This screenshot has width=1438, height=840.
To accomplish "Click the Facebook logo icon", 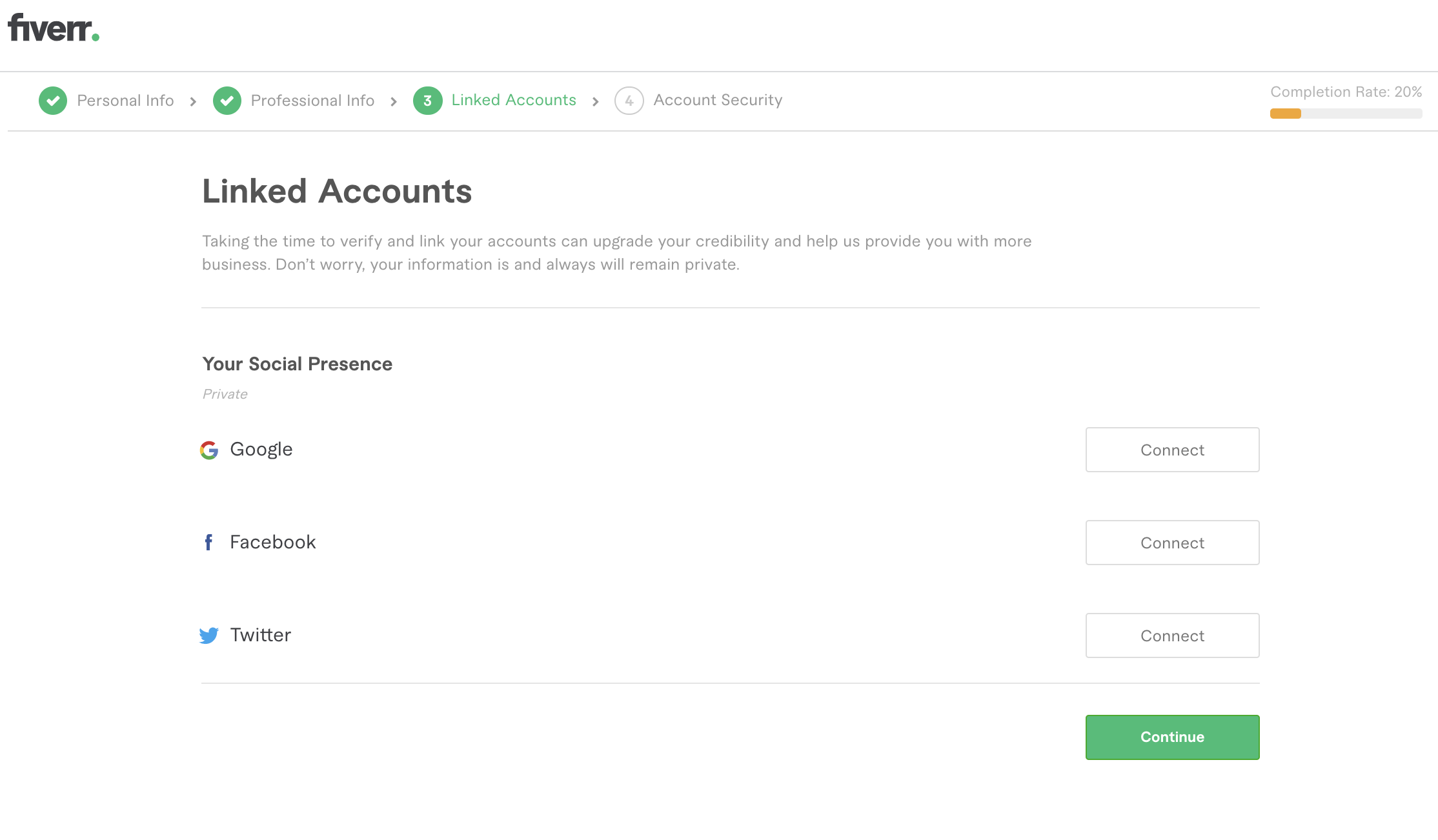I will [x=208, y=543].
